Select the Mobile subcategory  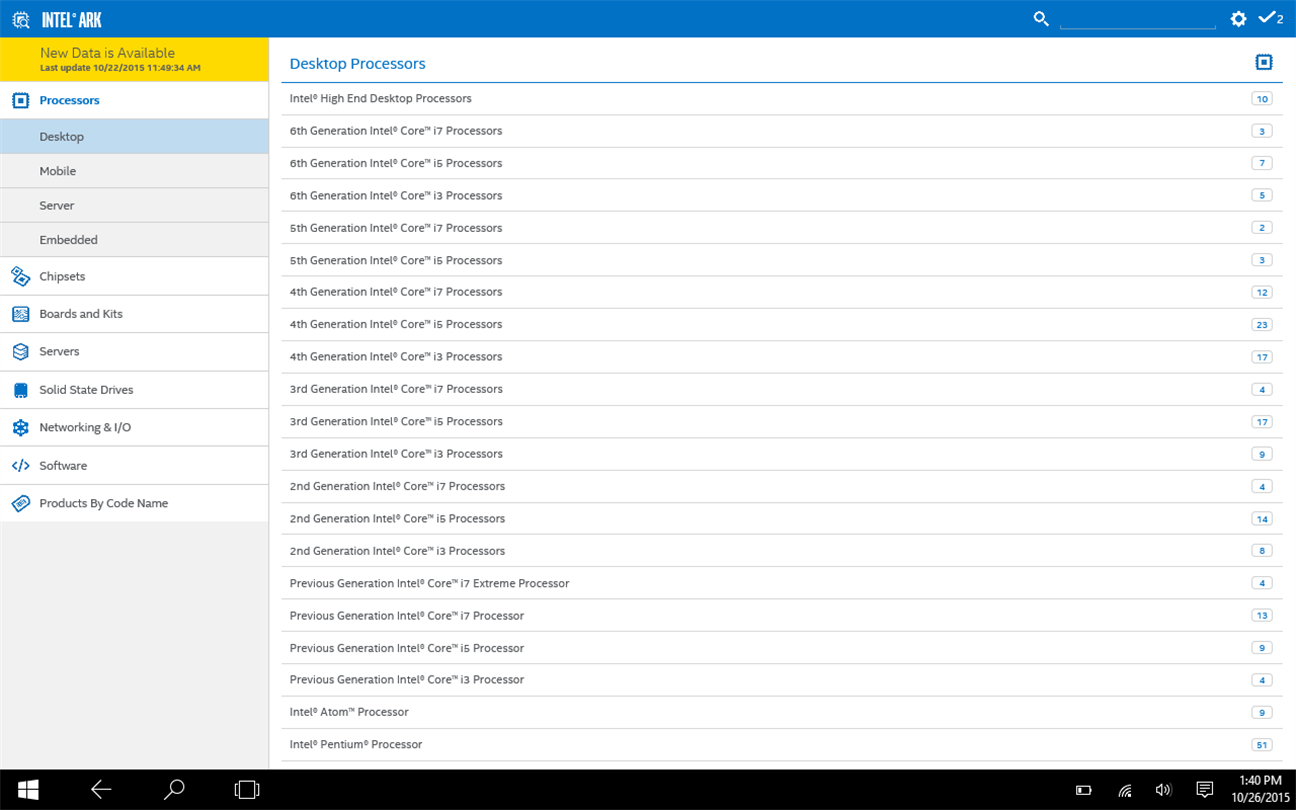[134, 171]
